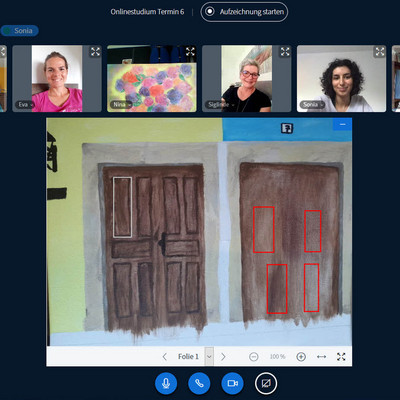This screenshot has width=400, height=400.
Task: Zoom in the presentation with plus icon
Action: tap(301, 357)
